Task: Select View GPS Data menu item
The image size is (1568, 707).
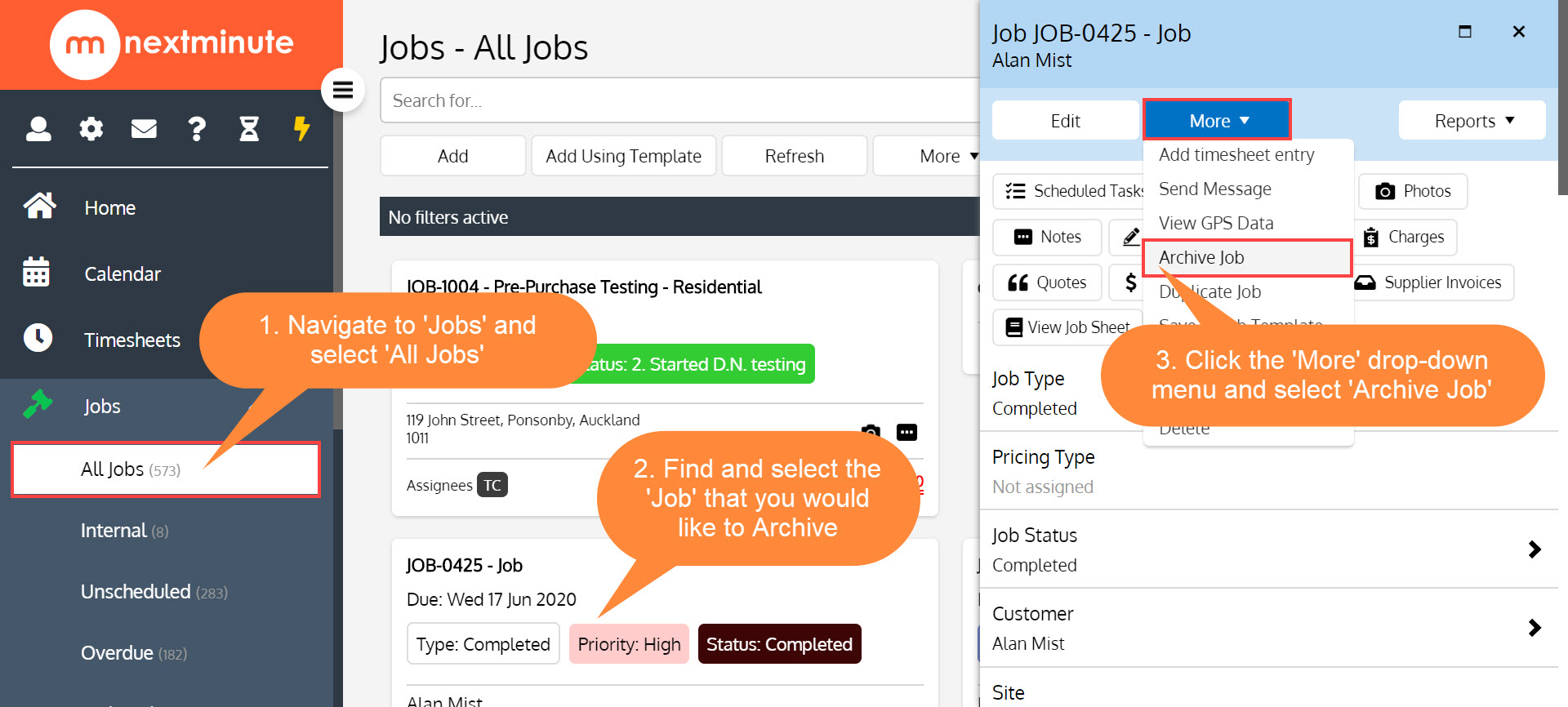Action: (1216, 223)
